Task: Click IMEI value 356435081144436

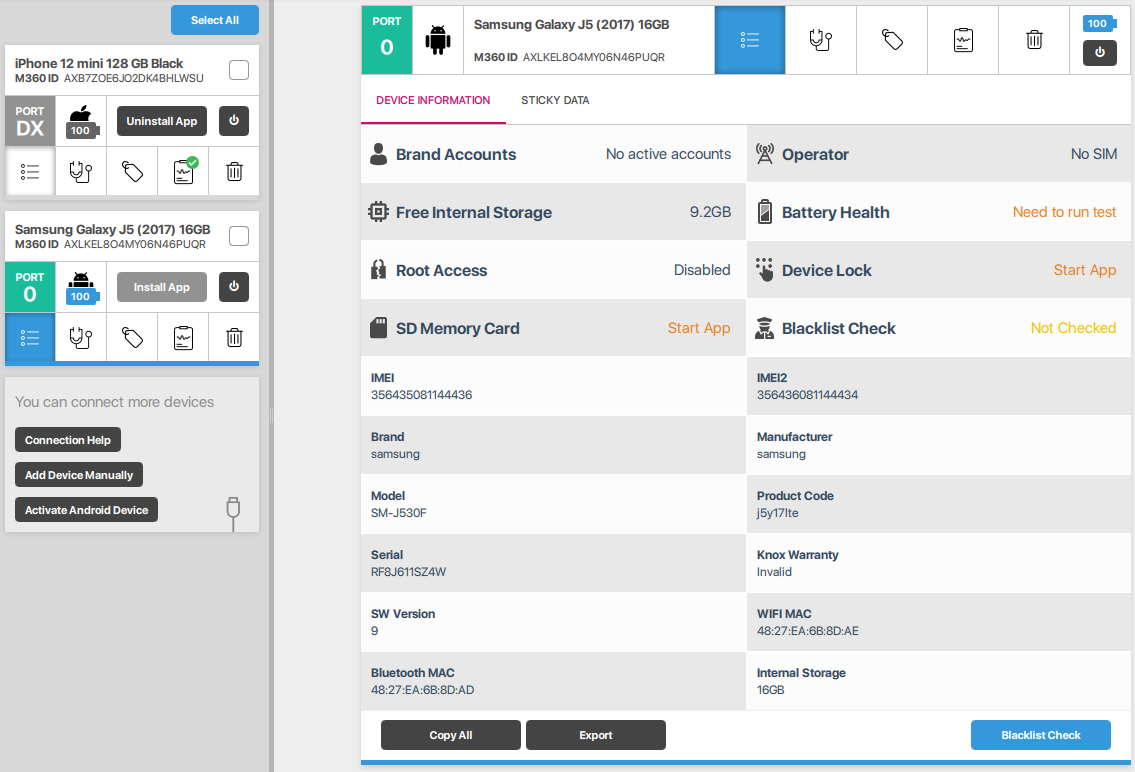Action: click(x=421, y=395)
